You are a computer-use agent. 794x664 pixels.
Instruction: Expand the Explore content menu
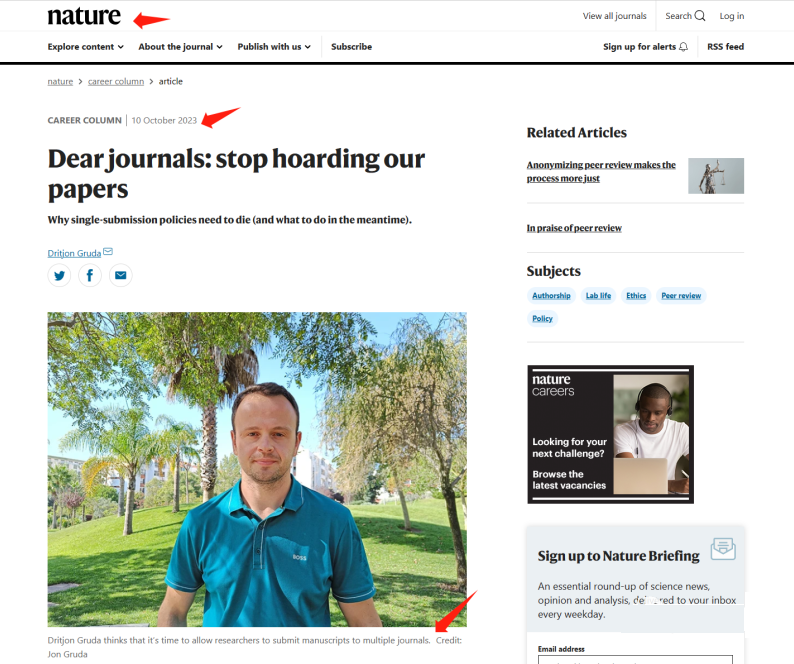(x=86, y=47)
